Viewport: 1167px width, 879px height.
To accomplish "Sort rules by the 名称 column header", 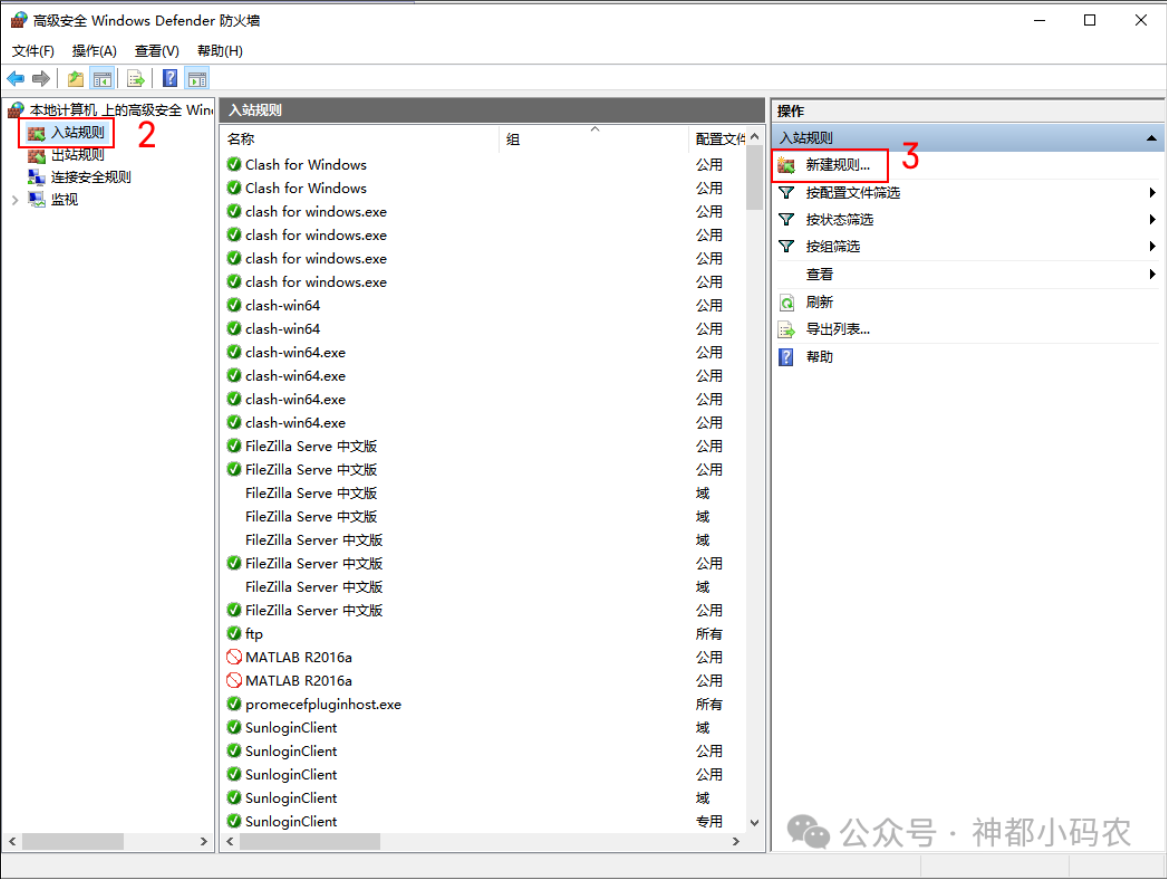I will [361, 139].
